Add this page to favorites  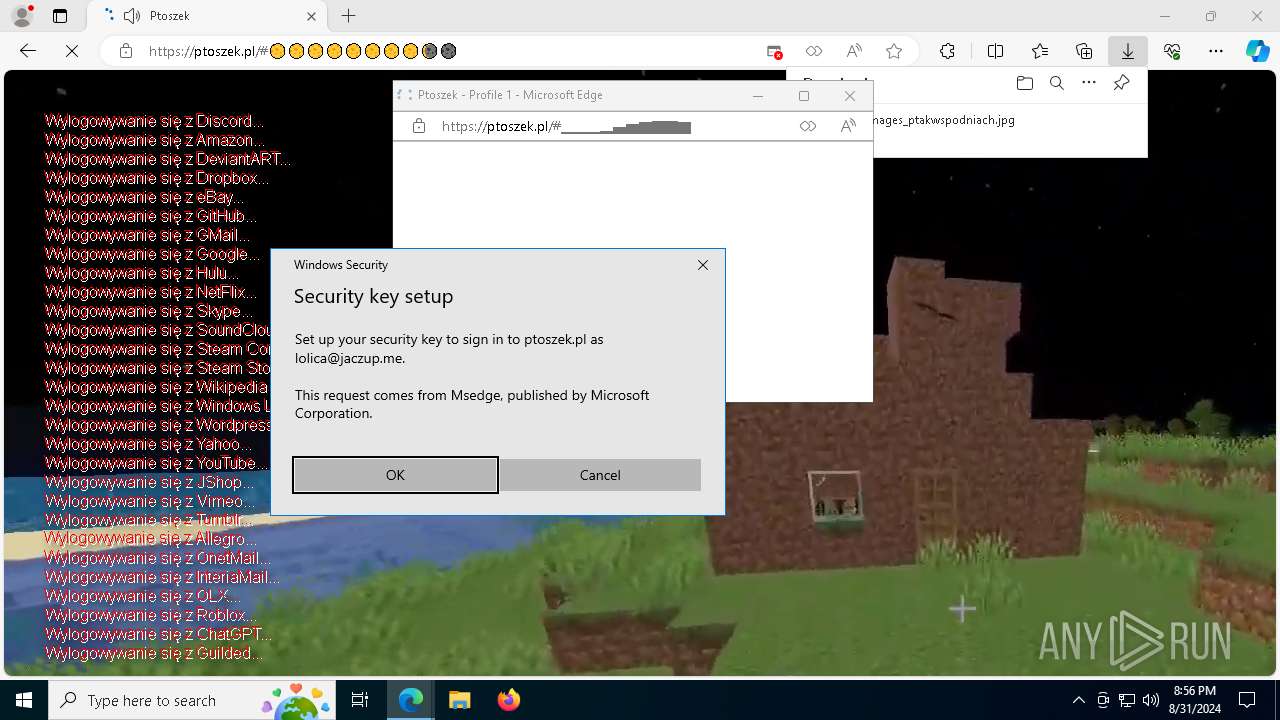point(894,51)
